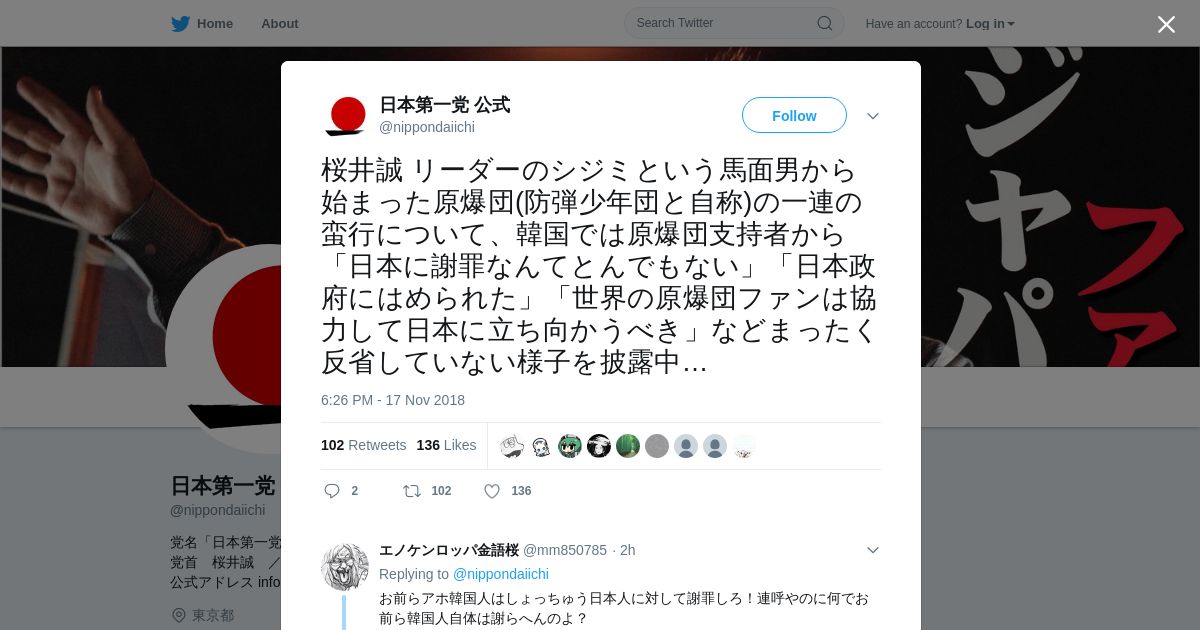Click the green-haired liker avatar

coord(570,446)
